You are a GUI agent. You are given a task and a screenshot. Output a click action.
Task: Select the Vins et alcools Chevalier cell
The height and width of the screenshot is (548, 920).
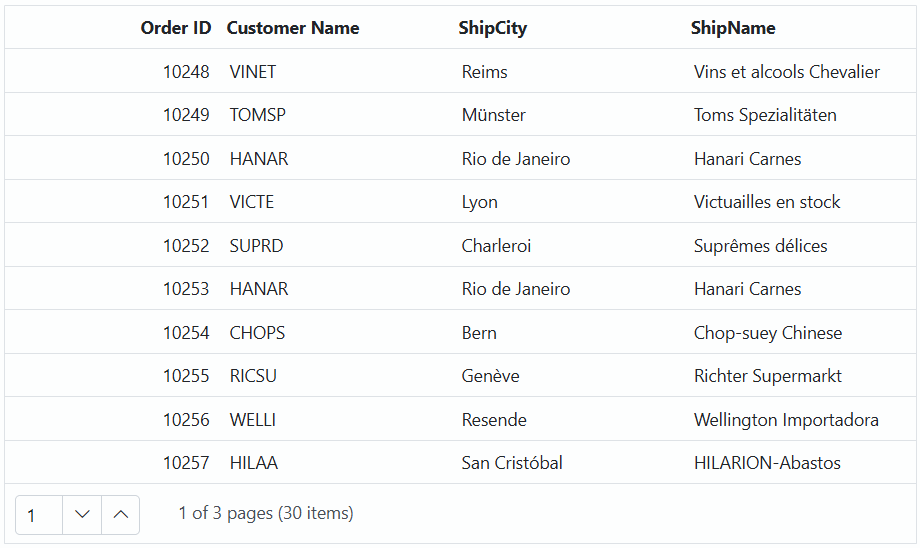point(799,71)
